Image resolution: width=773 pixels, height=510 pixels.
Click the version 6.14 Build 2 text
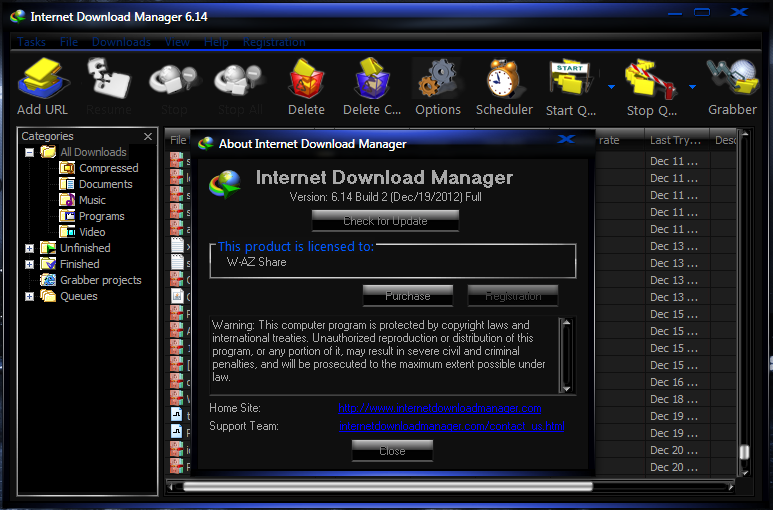tap(386, 197)
